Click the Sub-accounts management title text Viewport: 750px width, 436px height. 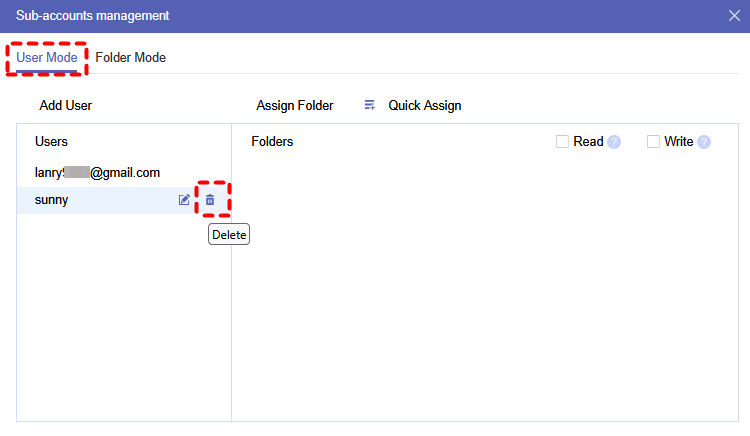tap(92, 16)
